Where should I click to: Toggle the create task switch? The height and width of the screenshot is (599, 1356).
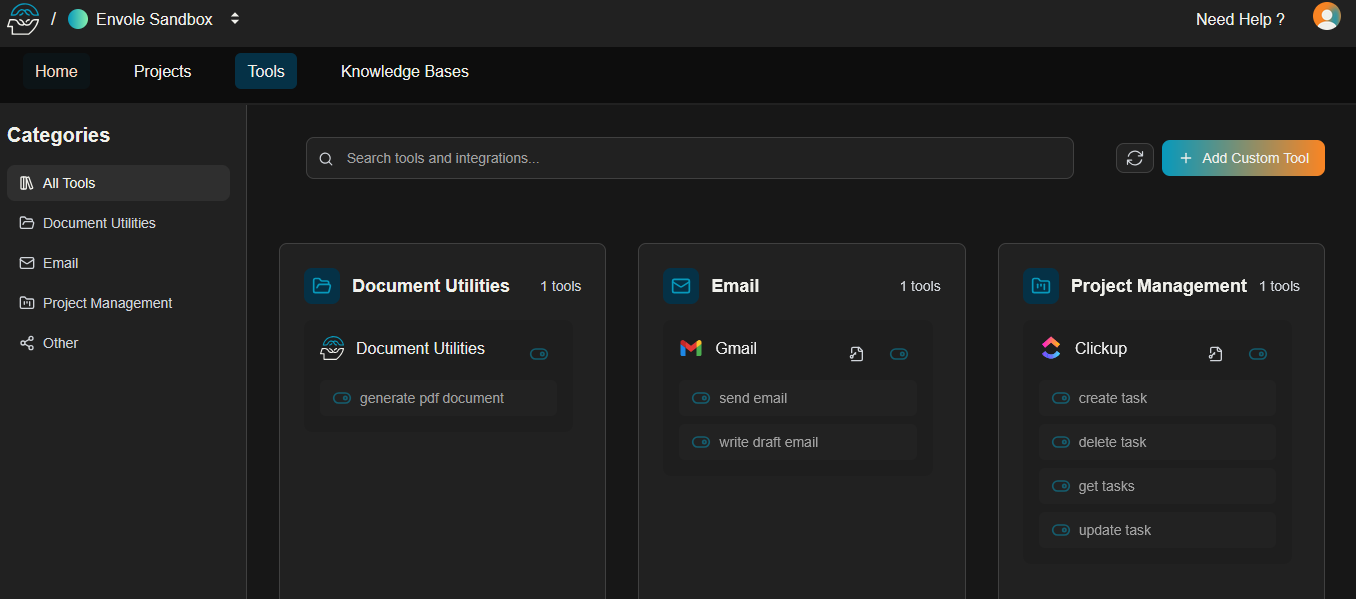1061,398
